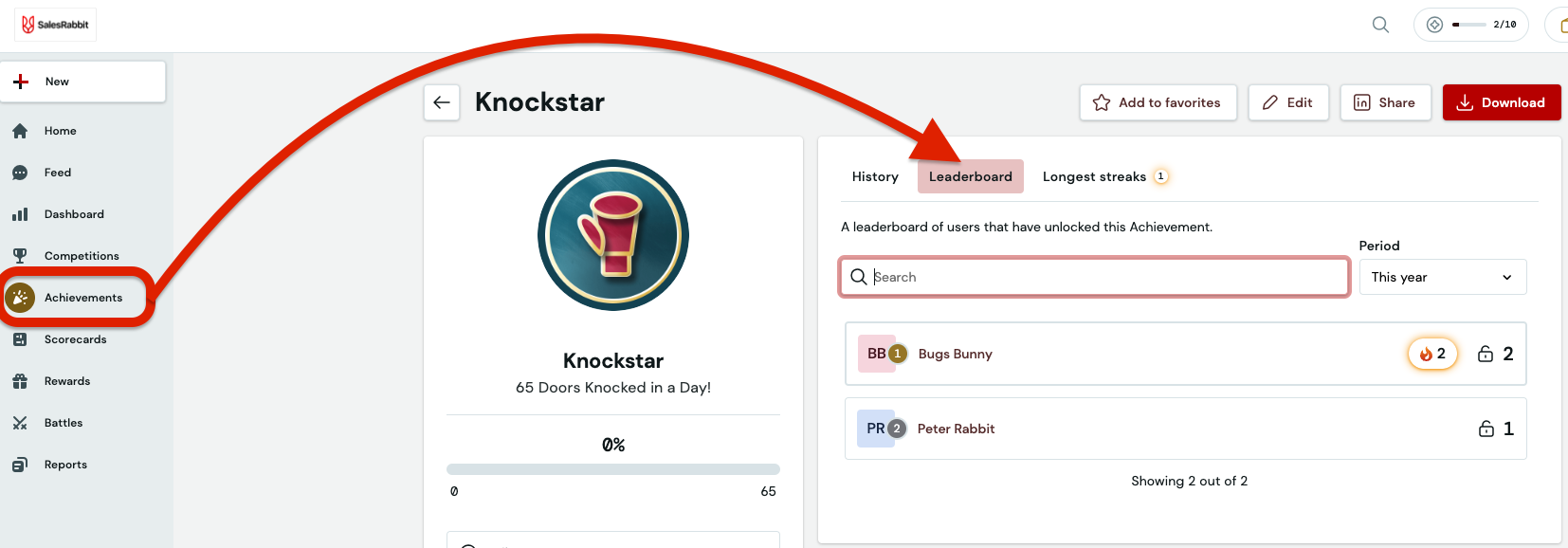The image size is (1568, 548).
Task: Switch to the History tab
Action: tap(875, 176)
